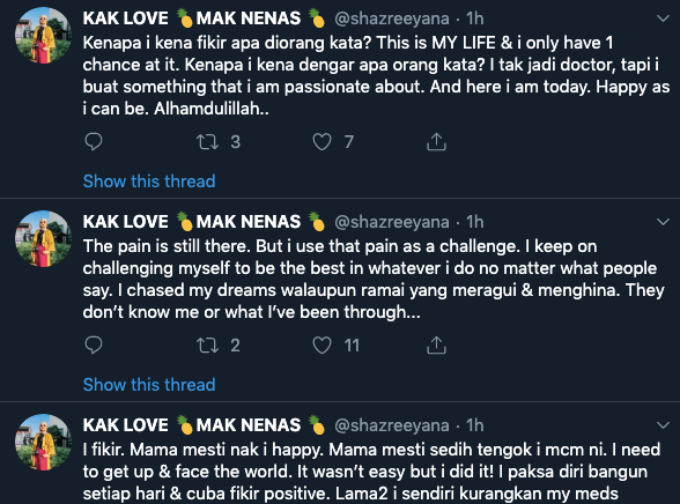Viewport: 680px width, 504px height.
Task: Reply to the "Kenapa i kena fikir" tweet
Action: [x=93, y=142]
